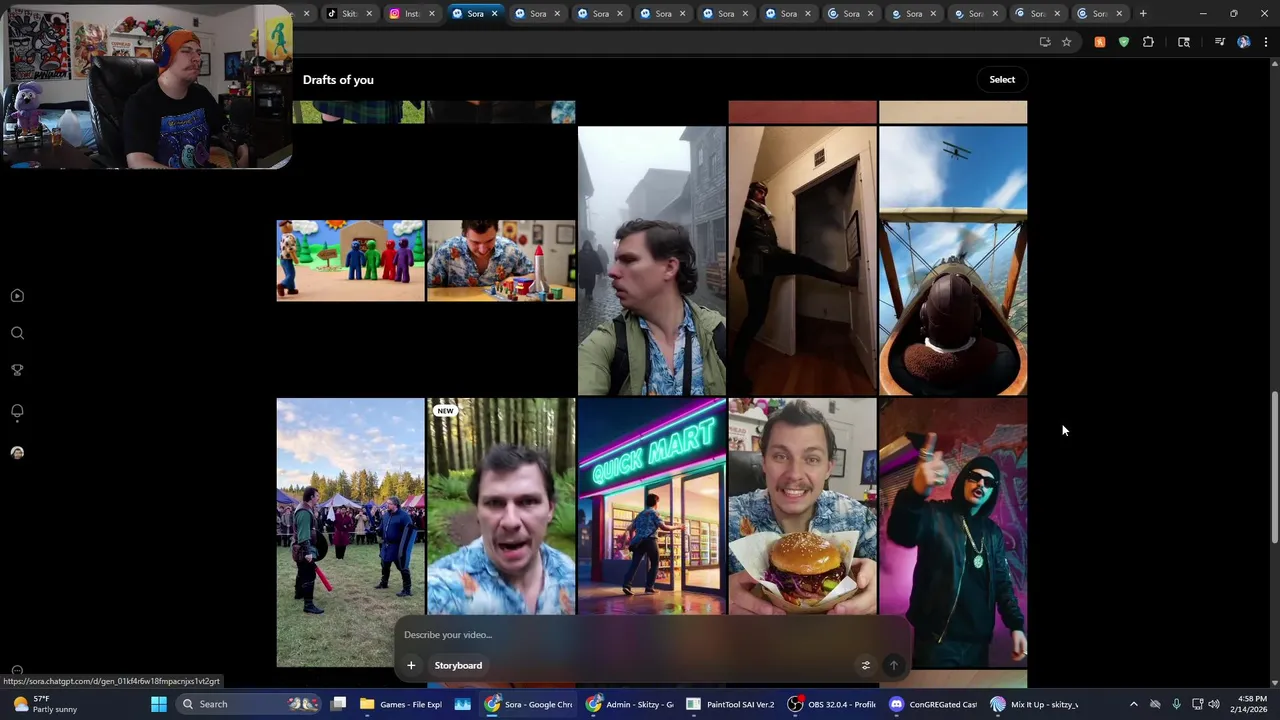1280x720 pixels.
Task: Open weather widget showing 57°F
Action: (45, 704)
